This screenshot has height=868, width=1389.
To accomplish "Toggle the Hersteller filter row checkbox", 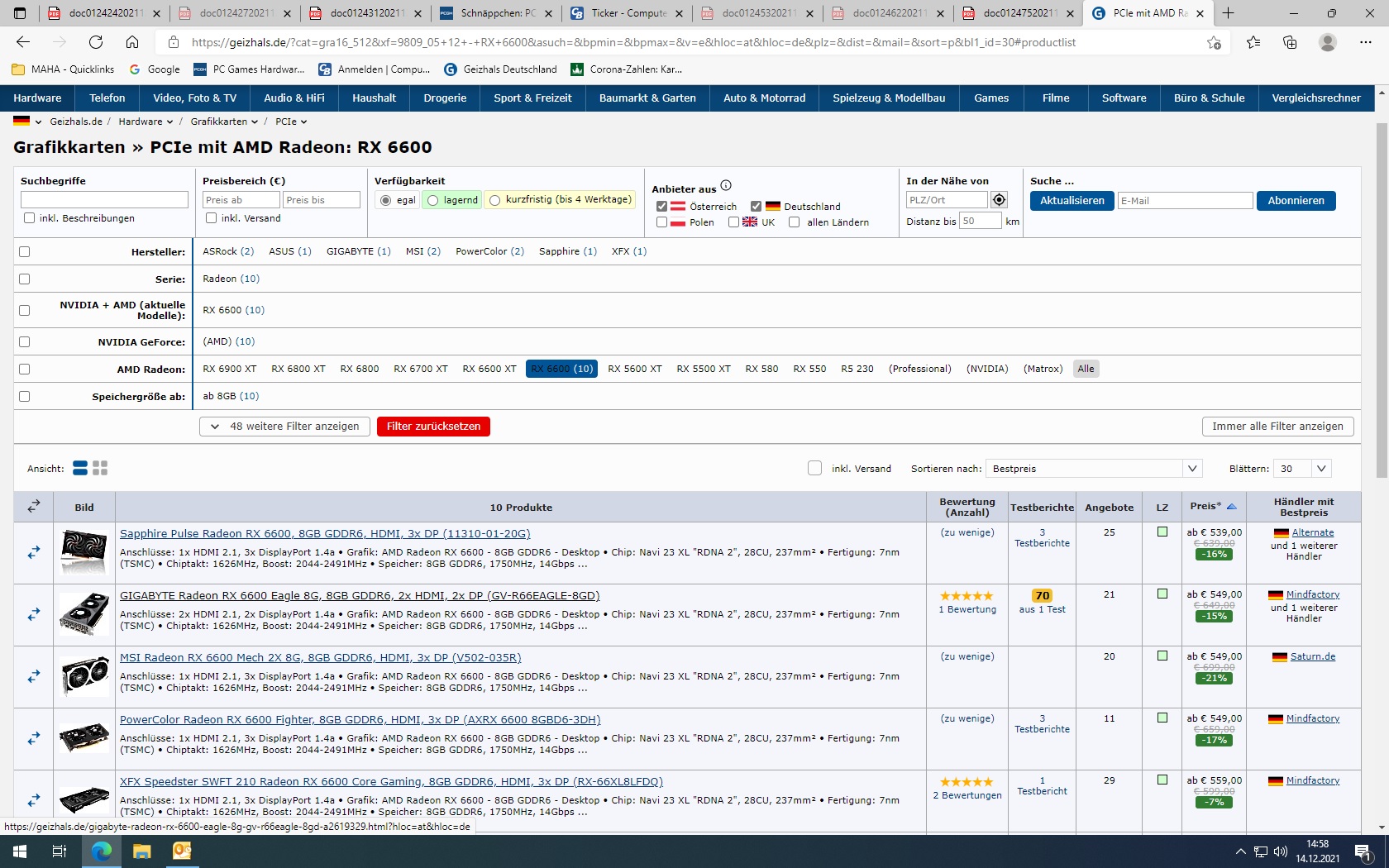I will (24, 251).
